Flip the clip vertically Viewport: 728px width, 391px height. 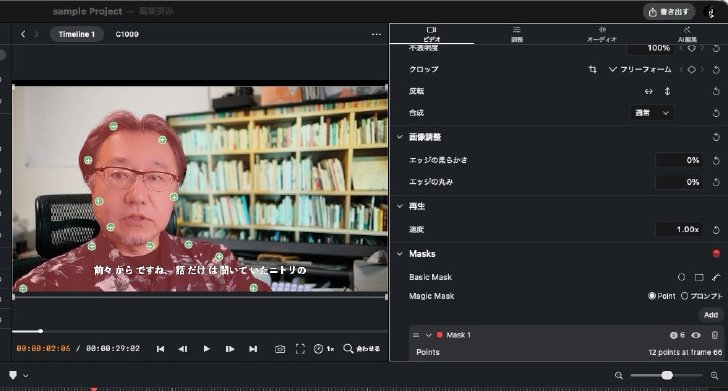click(667, 91)
